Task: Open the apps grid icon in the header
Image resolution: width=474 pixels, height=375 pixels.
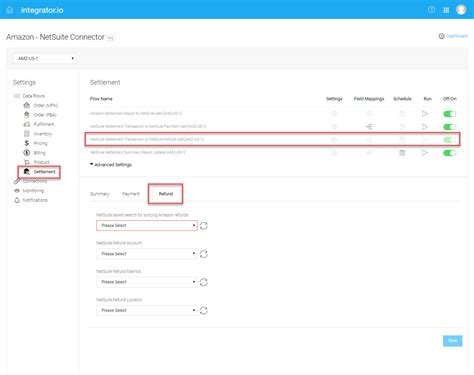Action: pos(446,10)
